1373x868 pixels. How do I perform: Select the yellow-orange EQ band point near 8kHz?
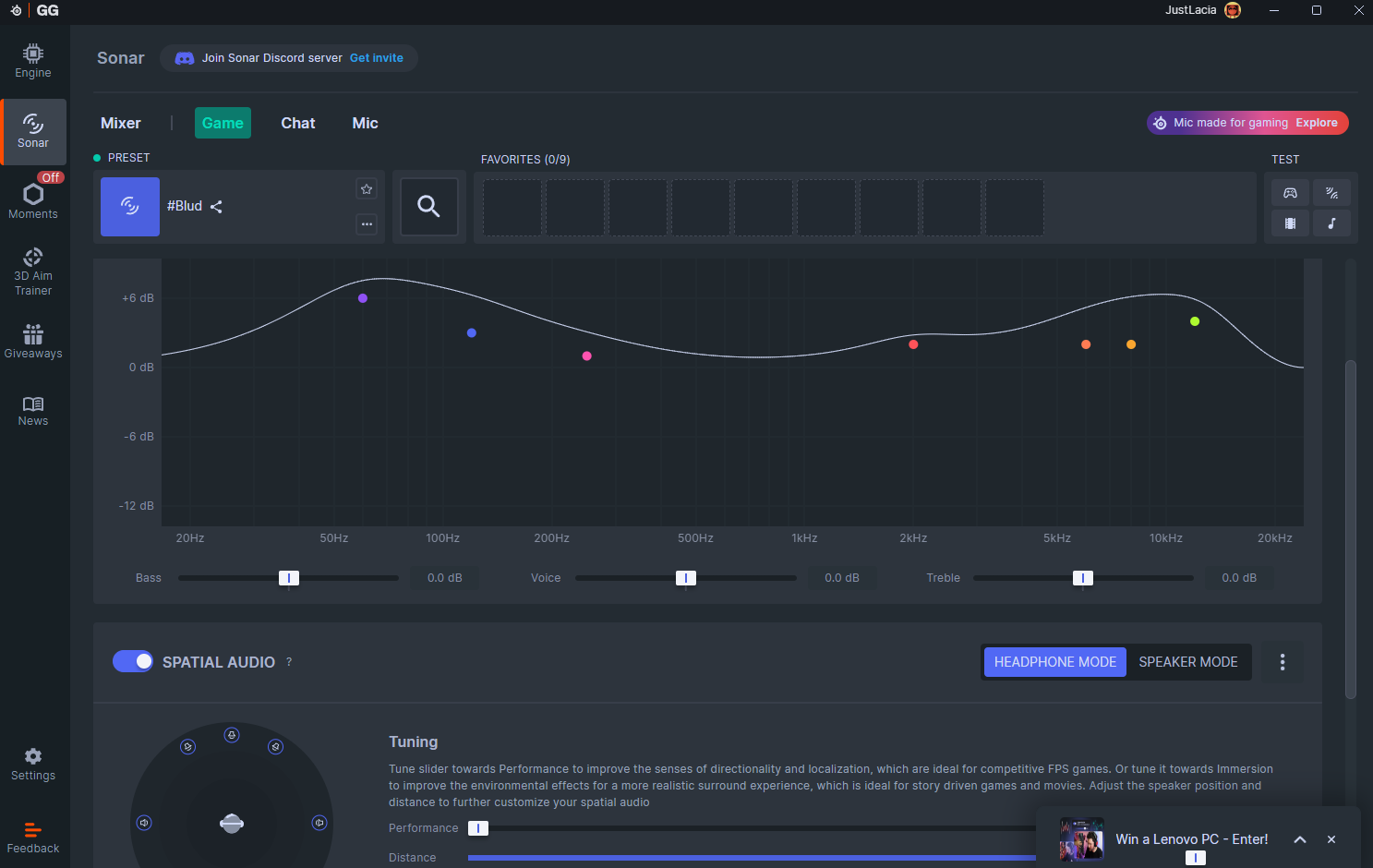pyautogui.click(x=1131, y=344)
